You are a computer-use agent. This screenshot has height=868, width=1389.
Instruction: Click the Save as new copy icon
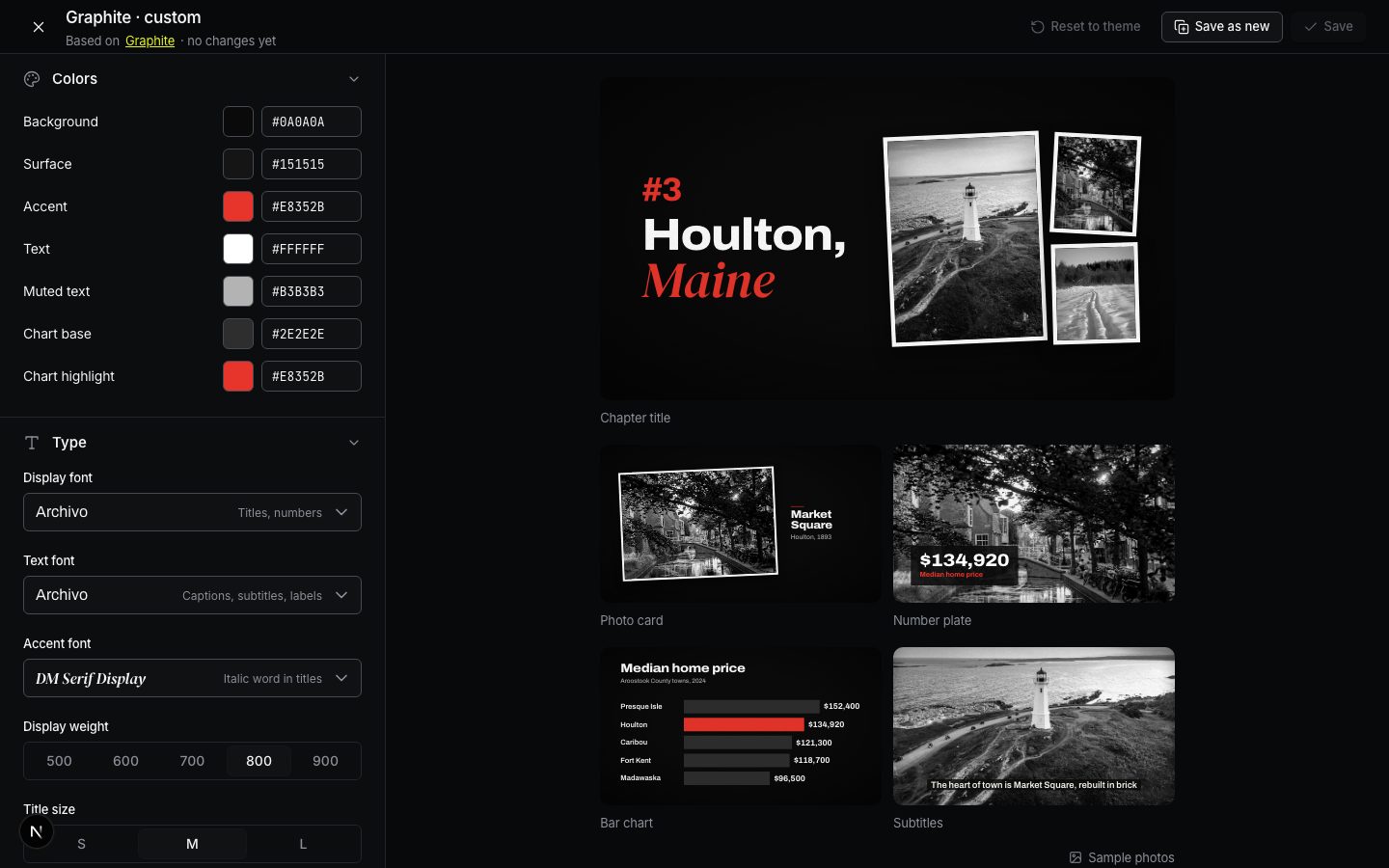(1182, 27)
